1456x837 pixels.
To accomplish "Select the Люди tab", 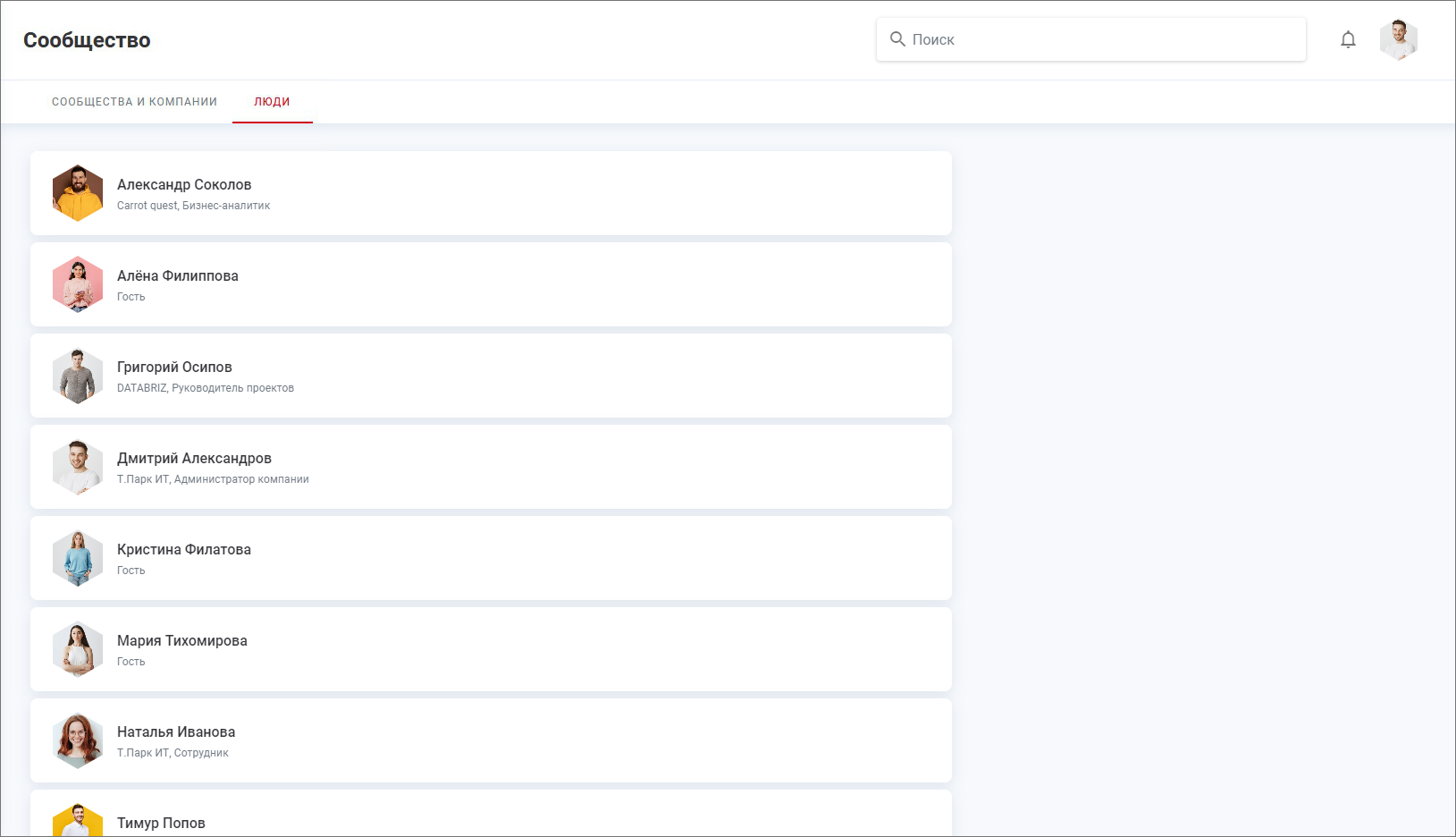I will 272,102.
